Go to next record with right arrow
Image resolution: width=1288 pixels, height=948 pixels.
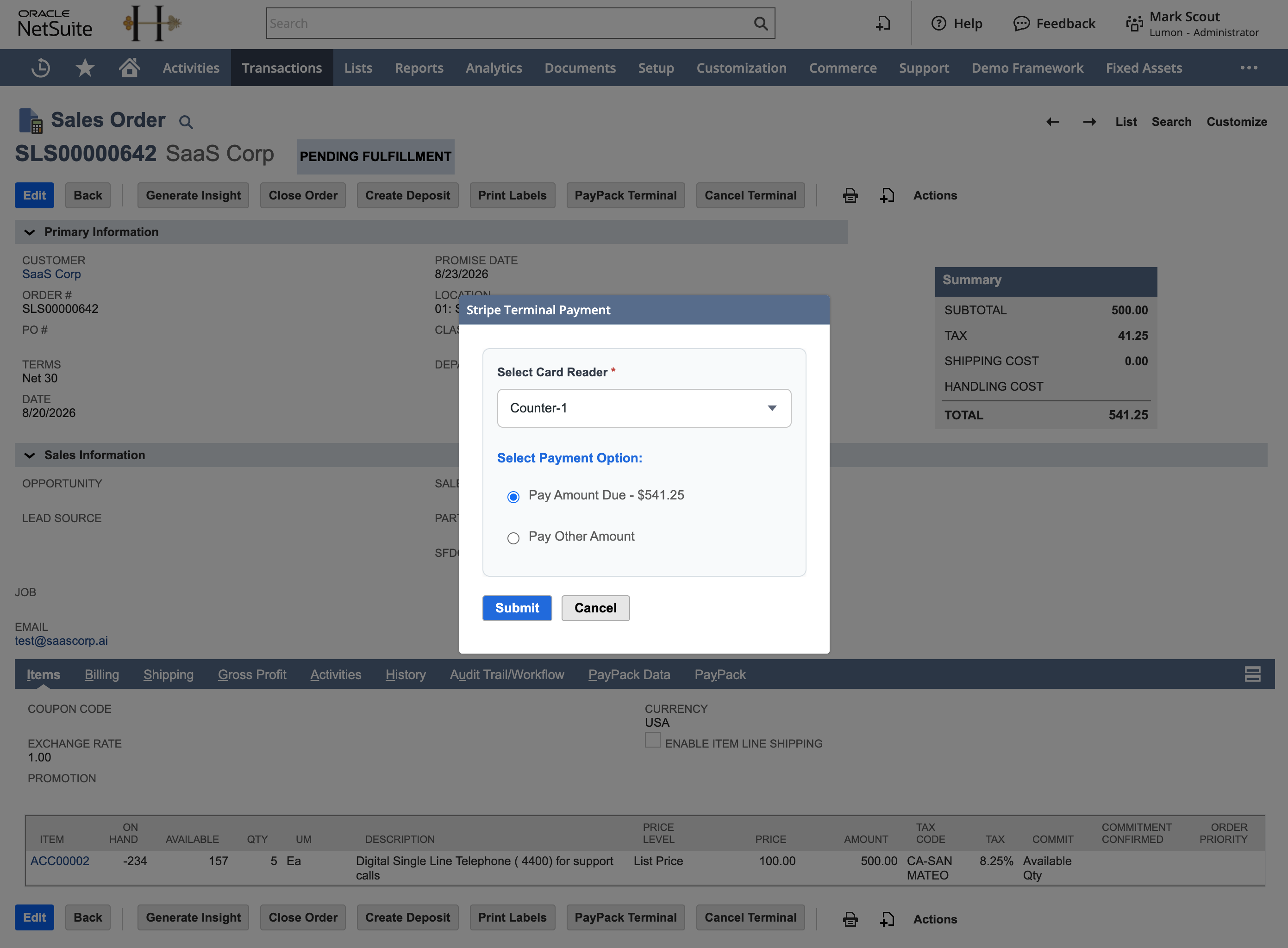coord(1089,122)
